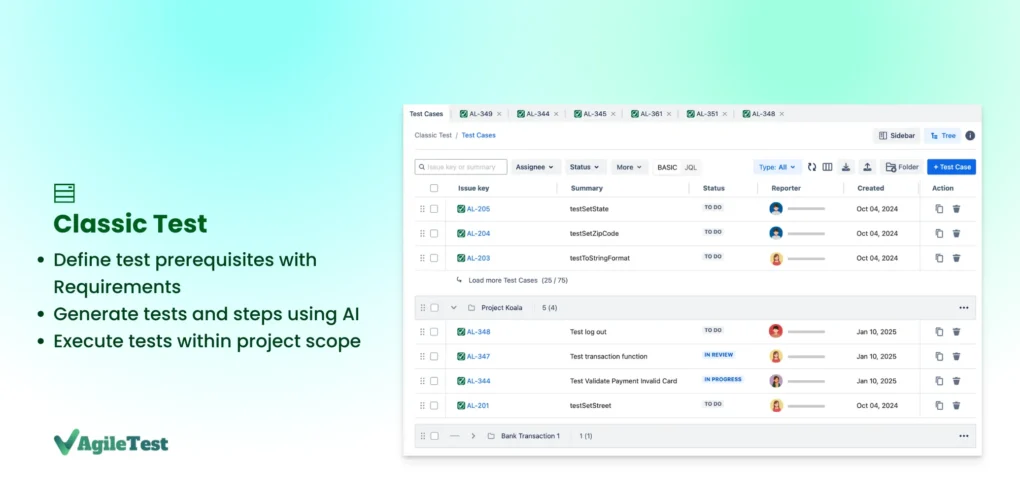The width and height of the screenshot is (1020, 499).
Task: Switch search mode to BASIC
Action: coord(667,167)
